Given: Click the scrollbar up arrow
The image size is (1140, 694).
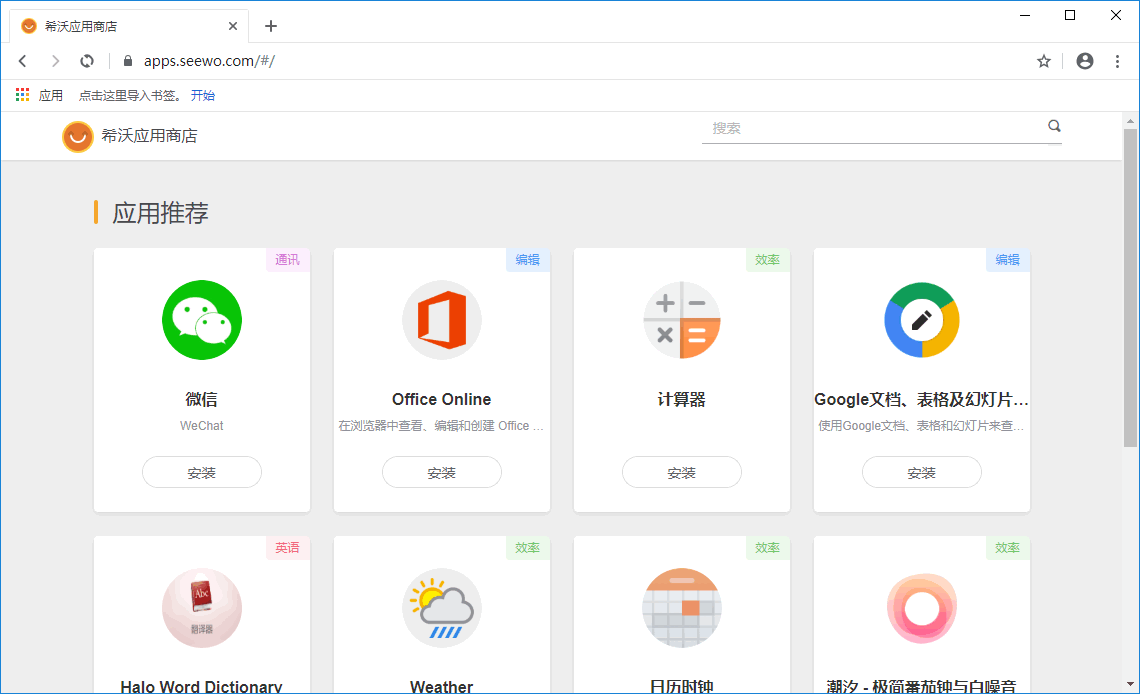Looking at the screenshot, I should (1130, 121).
